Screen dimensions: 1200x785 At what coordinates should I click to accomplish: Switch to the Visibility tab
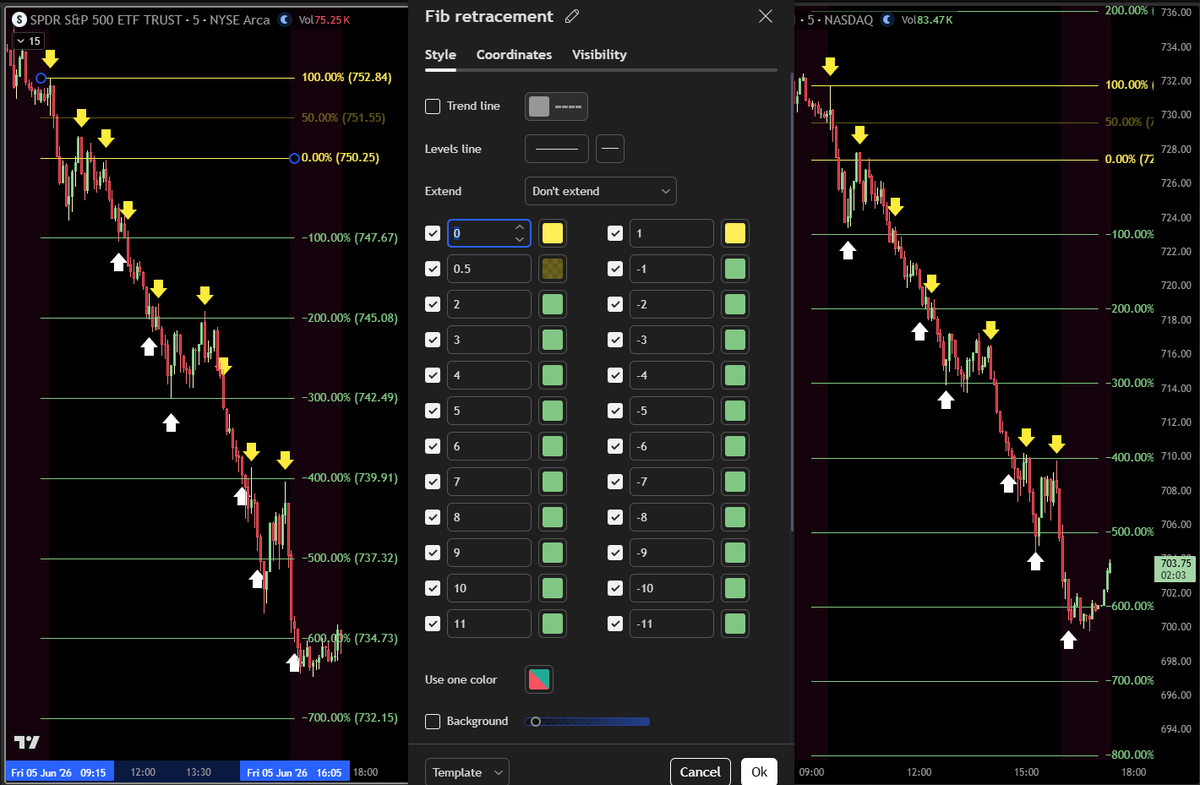599,55
